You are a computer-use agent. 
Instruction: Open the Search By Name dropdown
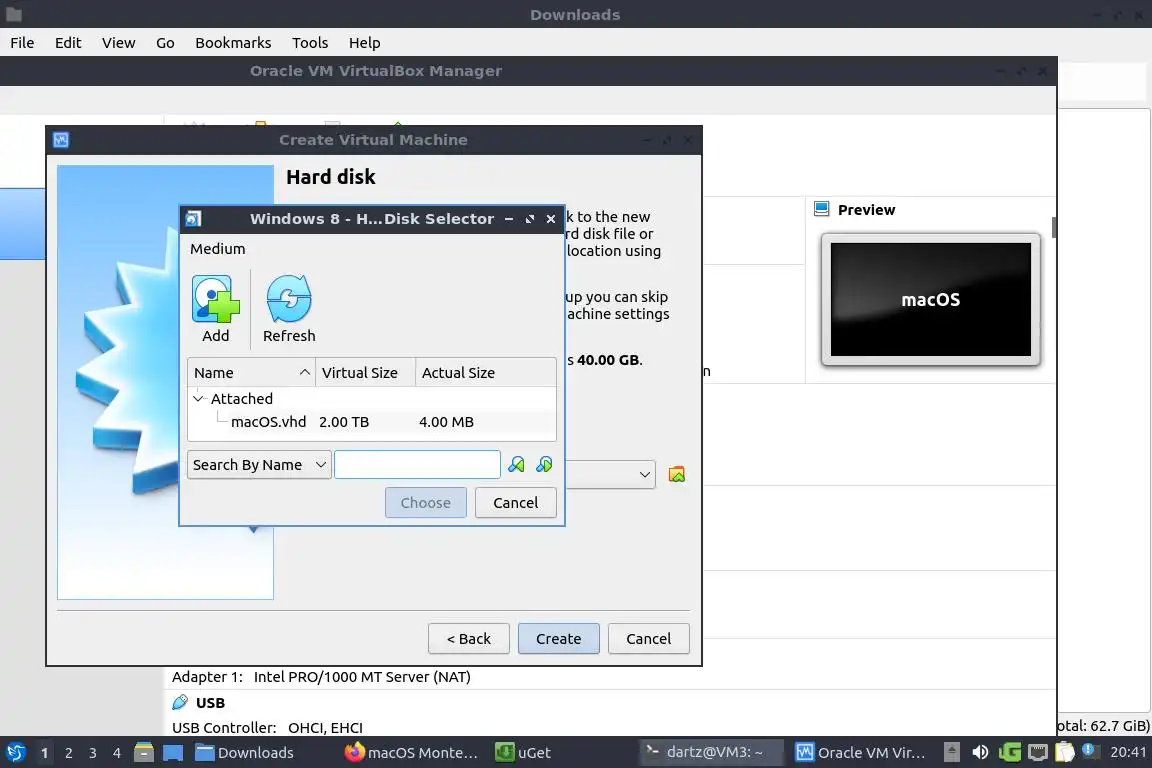[259, 464]
